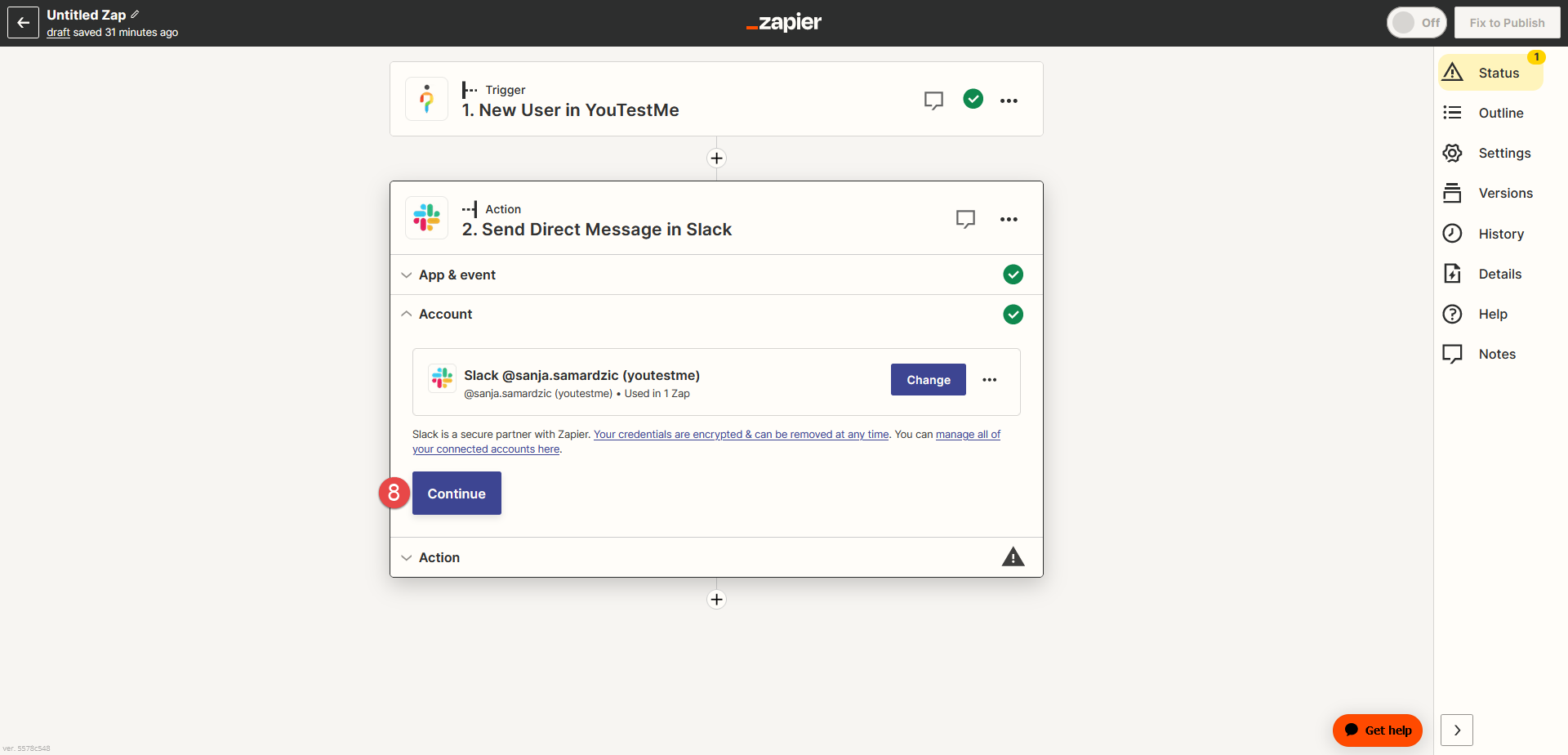
Task: Open the draft link
Action: pyautogui.click(x=58, y=33)
